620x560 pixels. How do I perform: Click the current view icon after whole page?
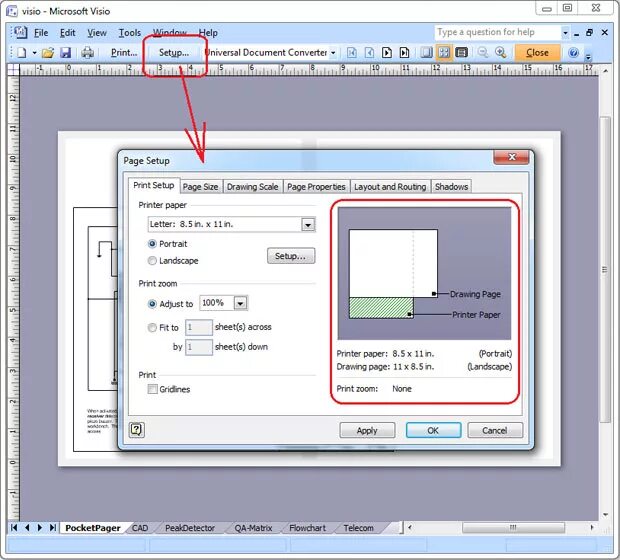point(461,53)
